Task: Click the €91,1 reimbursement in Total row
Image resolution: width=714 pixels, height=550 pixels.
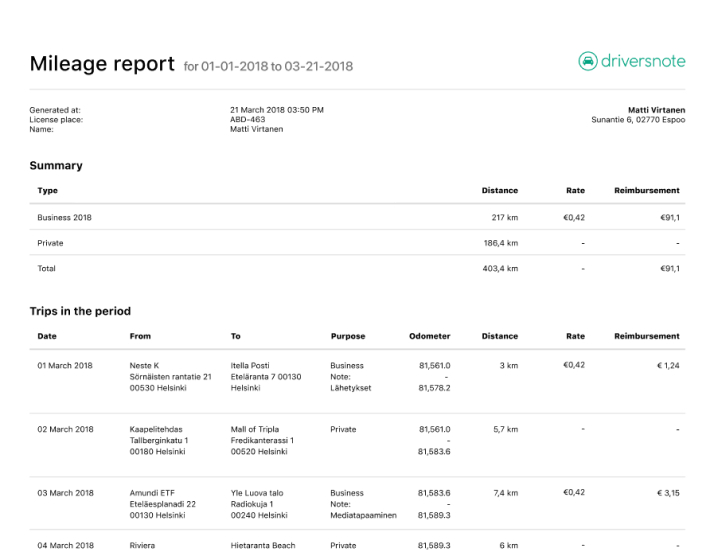Action: pyautogui.click(x=670, y=269)
